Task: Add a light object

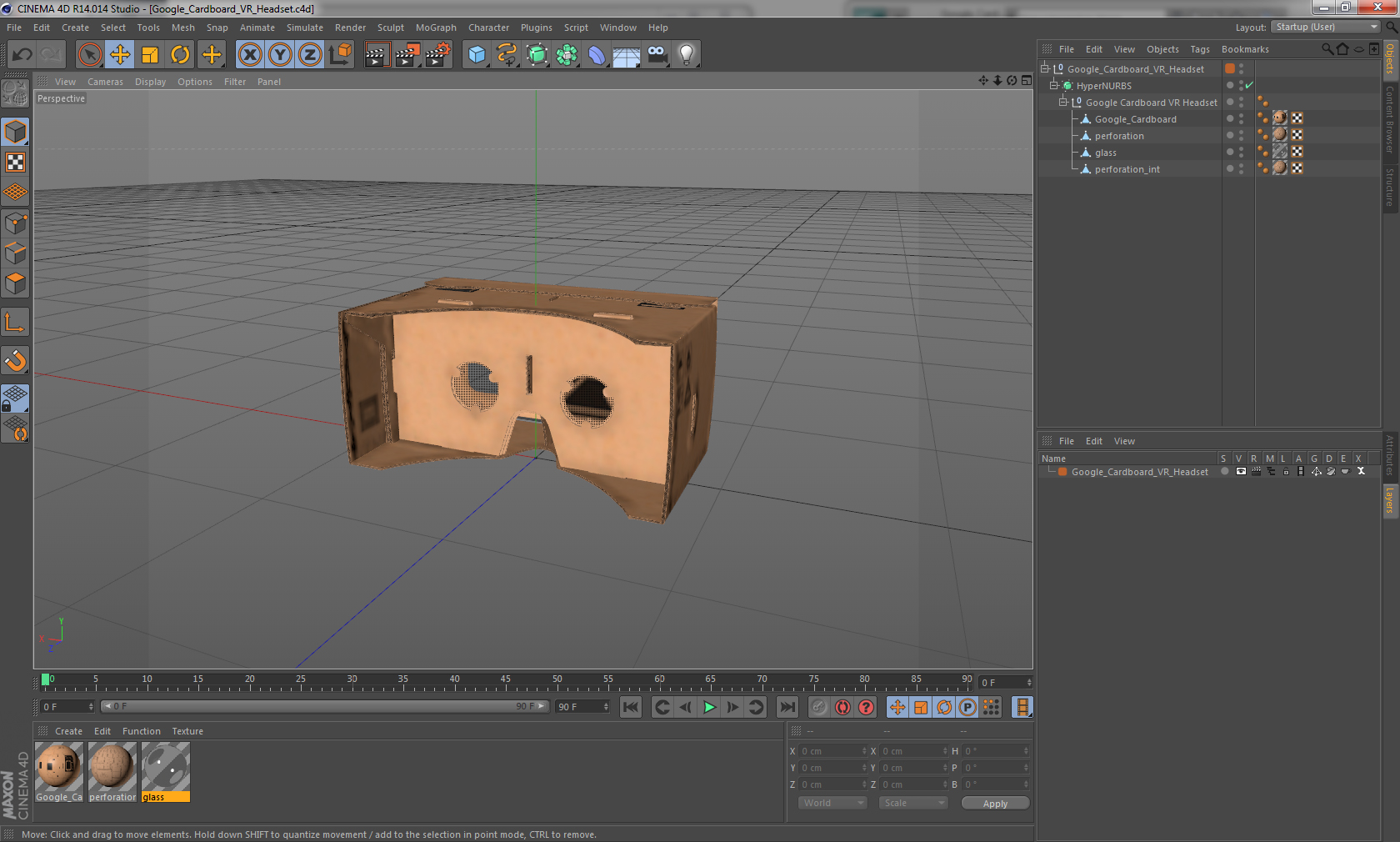Action: point(687,55)
